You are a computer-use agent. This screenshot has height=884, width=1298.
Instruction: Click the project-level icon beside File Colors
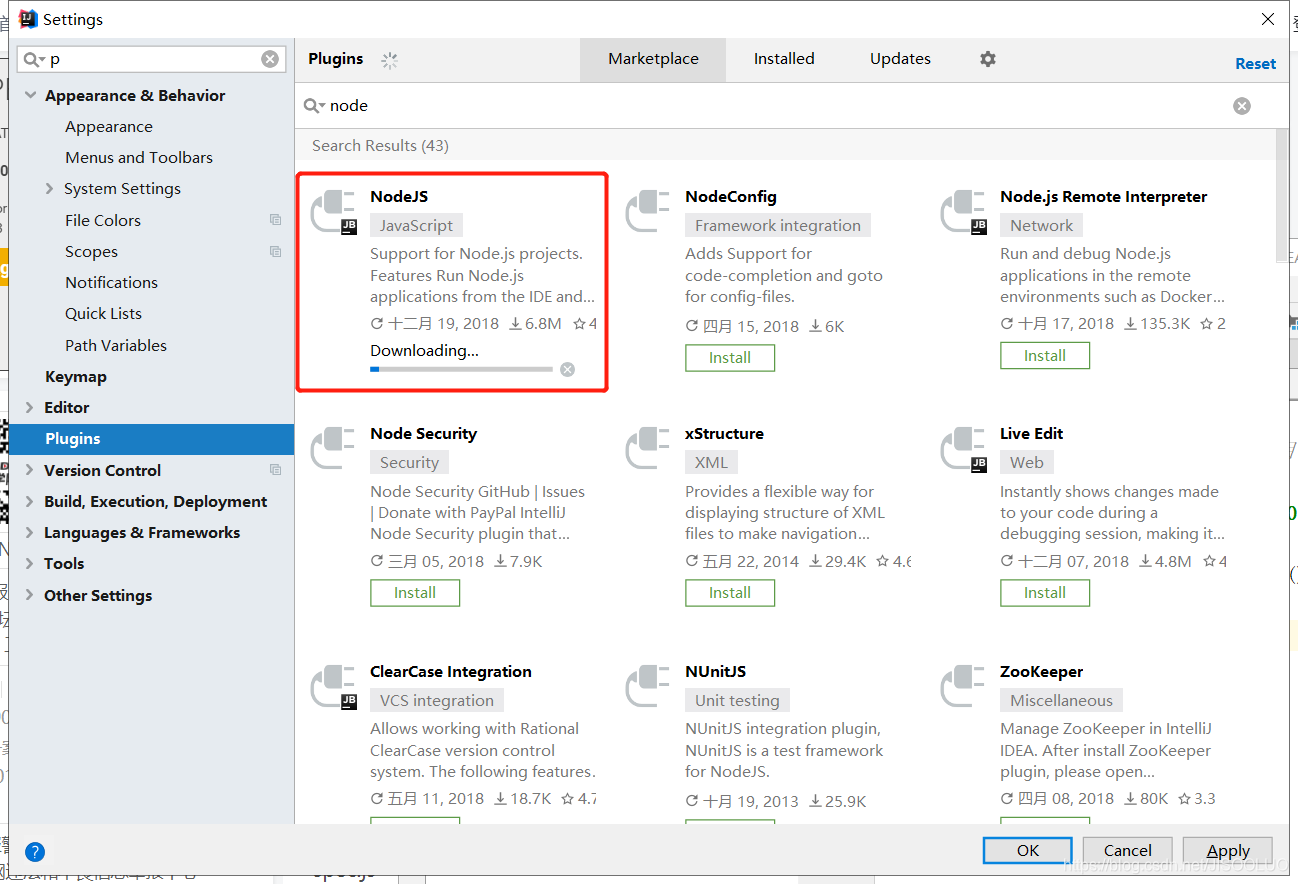click(x=275, y=220)
